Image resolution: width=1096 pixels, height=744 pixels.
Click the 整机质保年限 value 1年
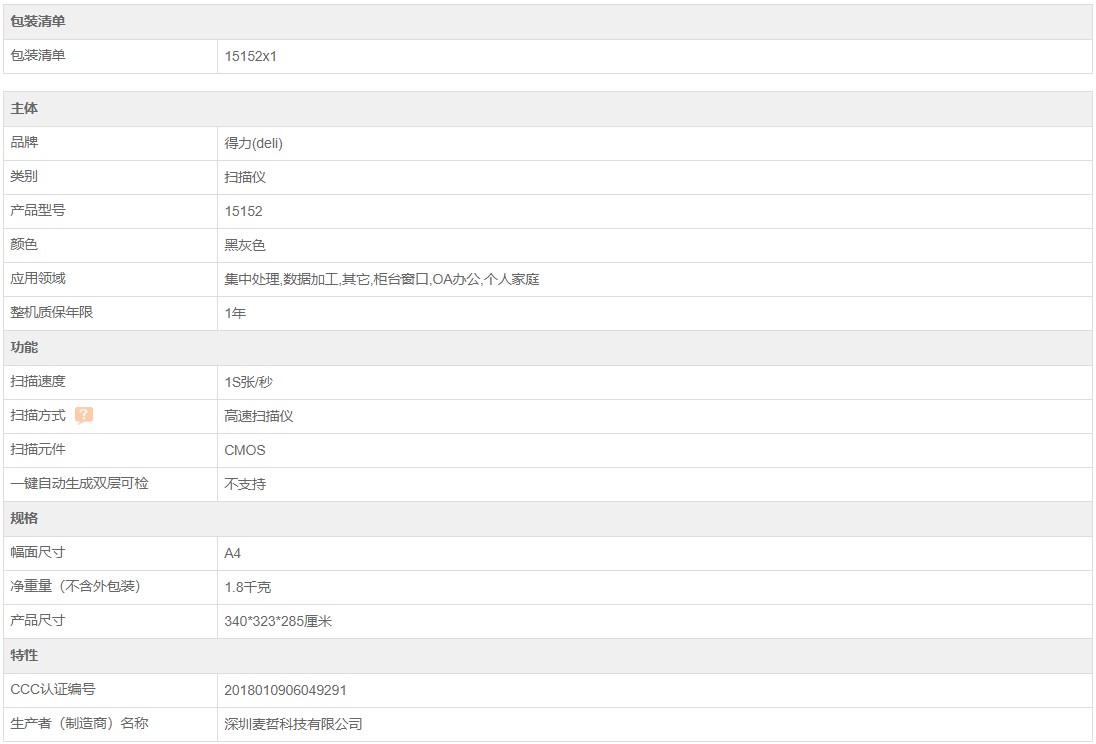pos(235,313)
